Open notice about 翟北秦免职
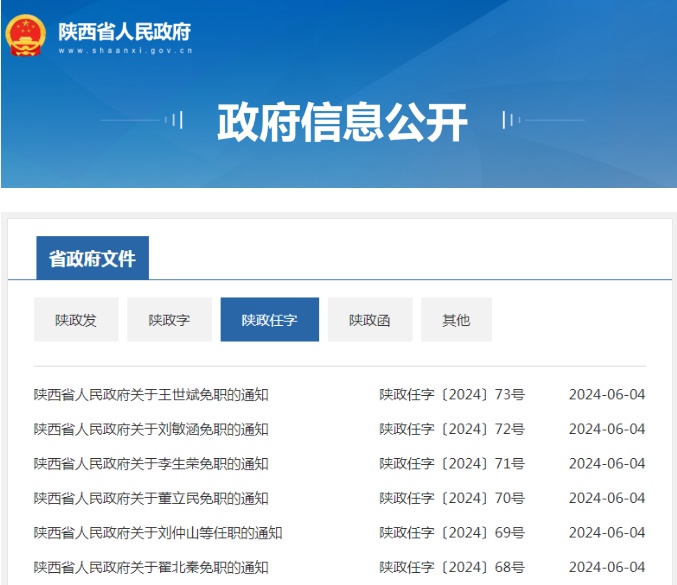677x585 pixels. pos(151,567)
